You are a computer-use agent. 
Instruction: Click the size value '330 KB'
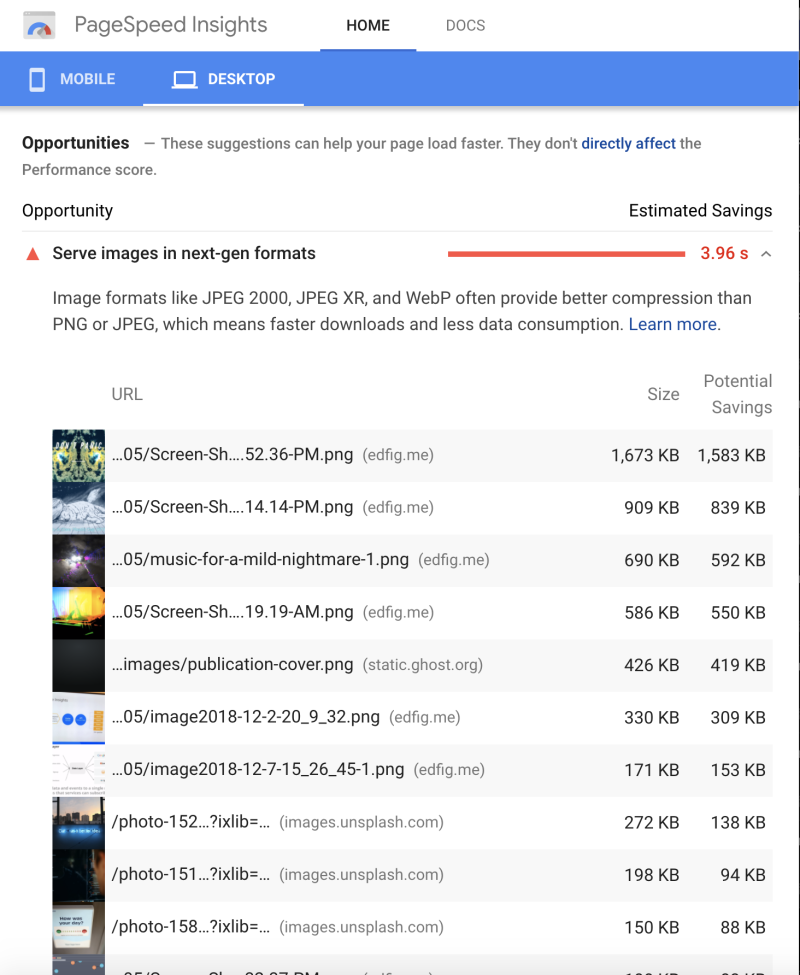tap(651, 718)
